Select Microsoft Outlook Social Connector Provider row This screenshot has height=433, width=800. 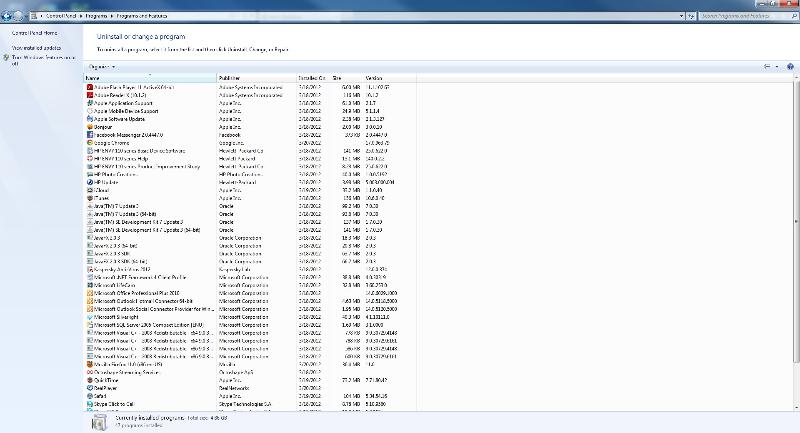250,309
